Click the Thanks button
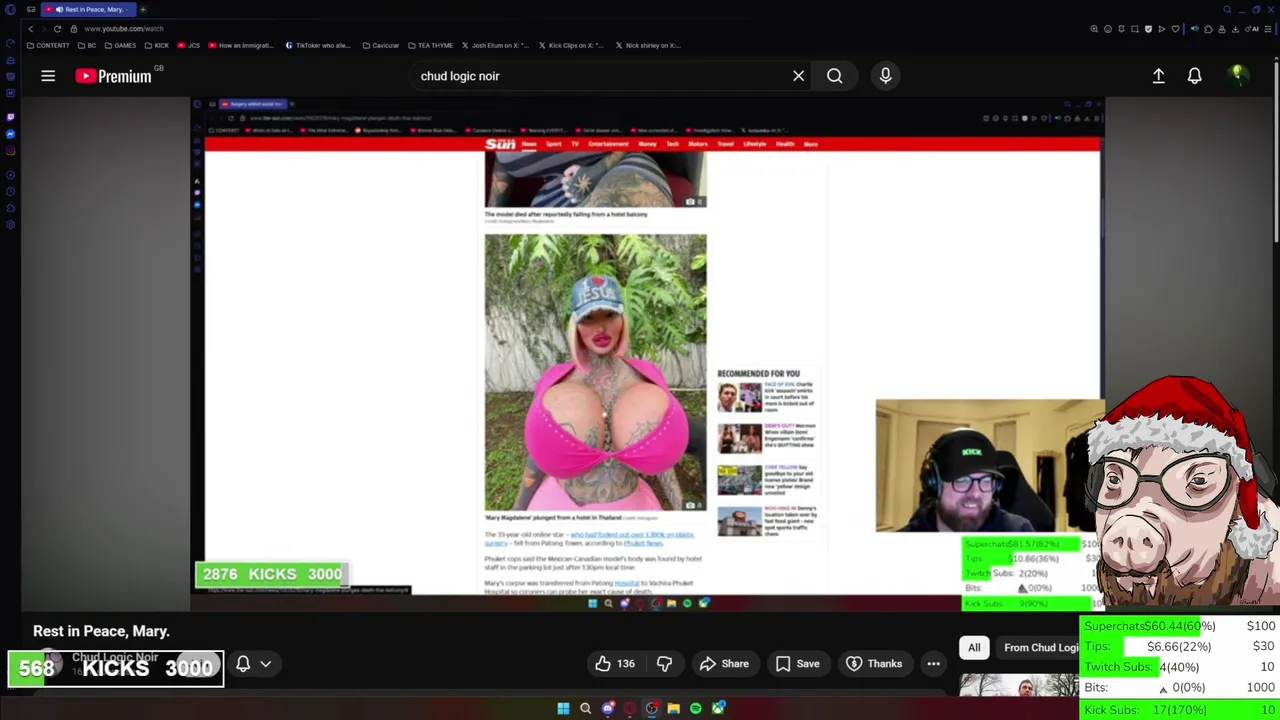Screen dimensions: 1280x720 coord(874,664)
